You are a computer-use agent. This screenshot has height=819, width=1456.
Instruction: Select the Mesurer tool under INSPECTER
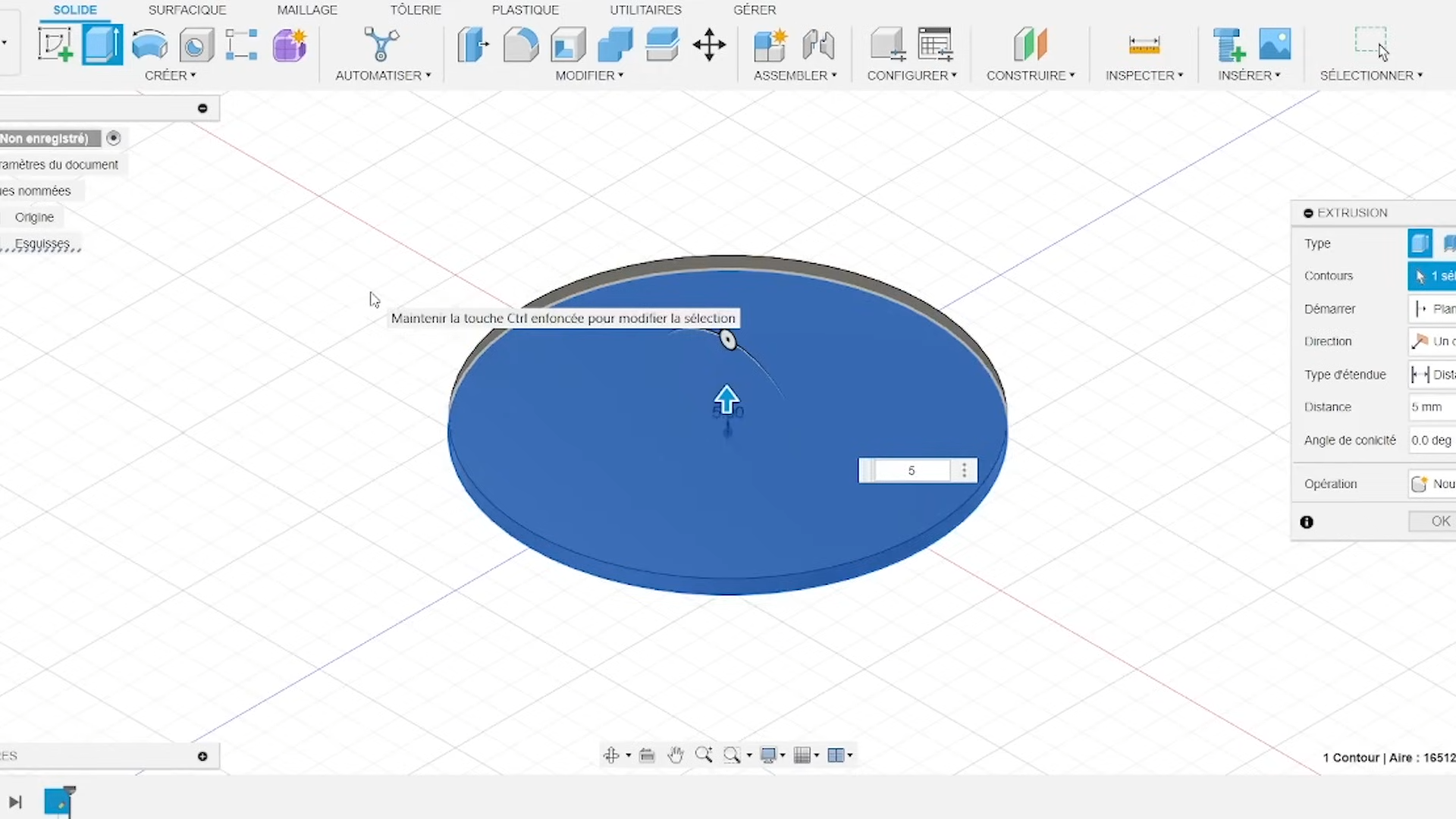(x=1145, y=44)
